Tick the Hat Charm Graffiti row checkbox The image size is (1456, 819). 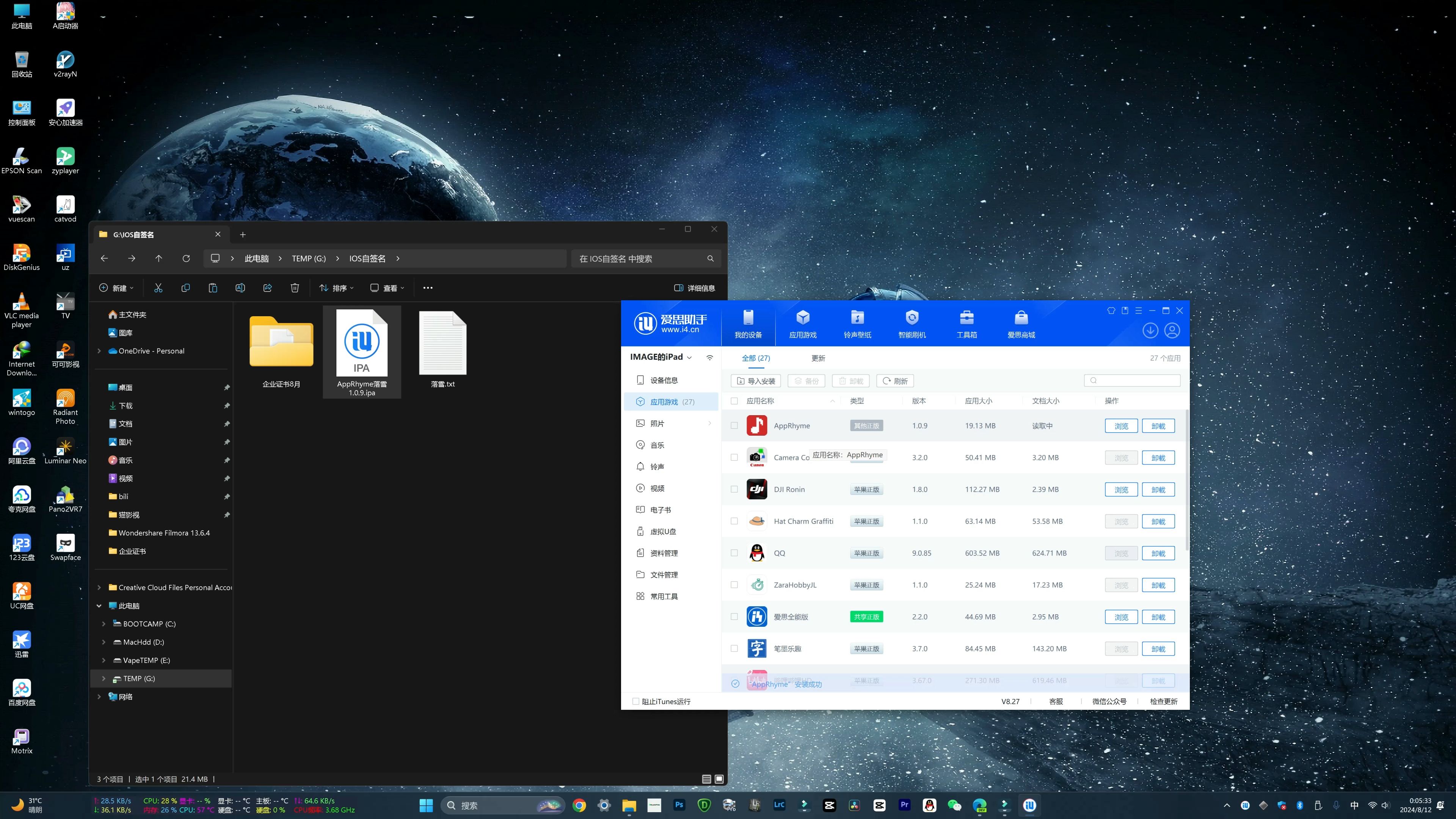pyautogui.click(x=734, y=521)
